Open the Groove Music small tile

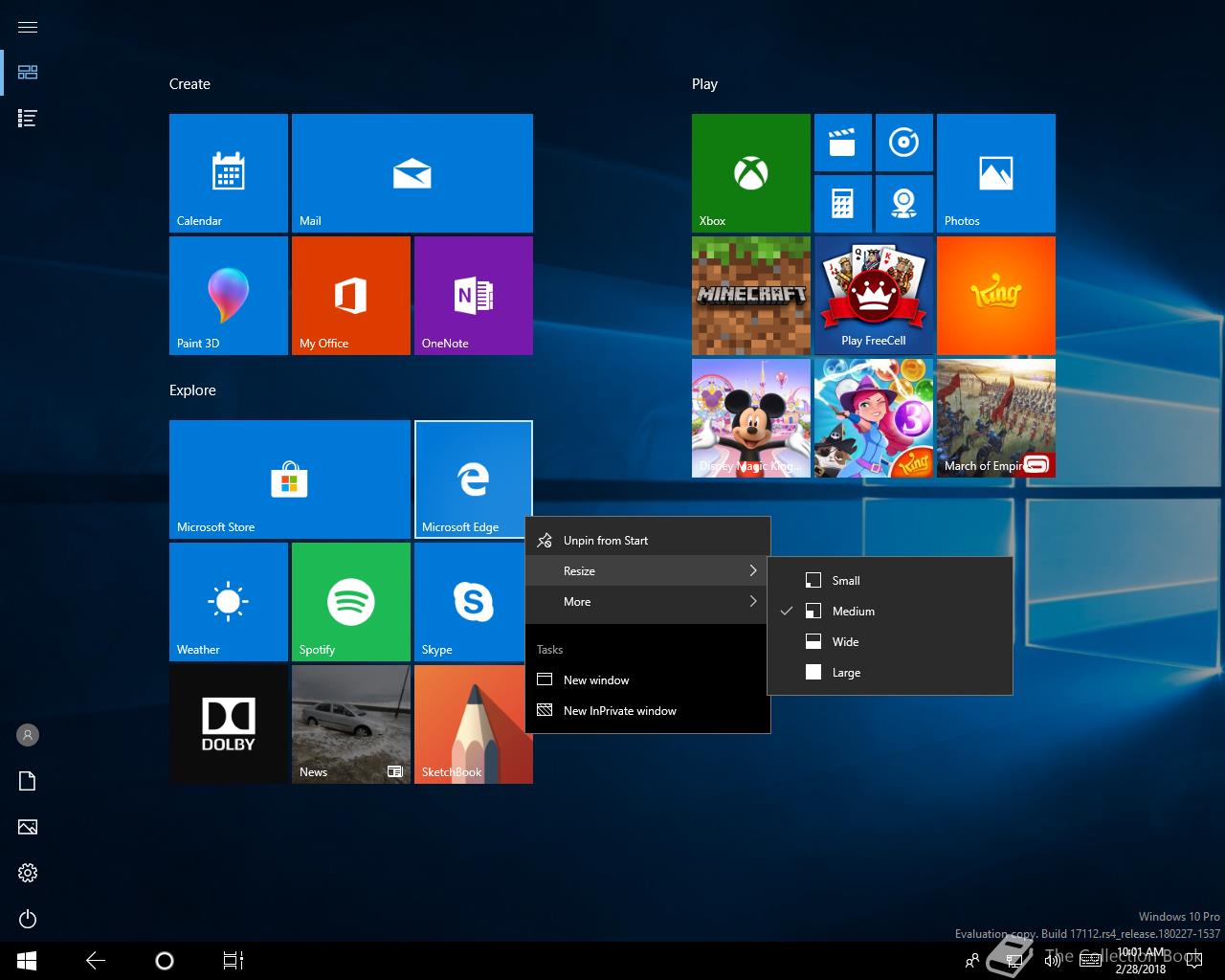(904, 143)
